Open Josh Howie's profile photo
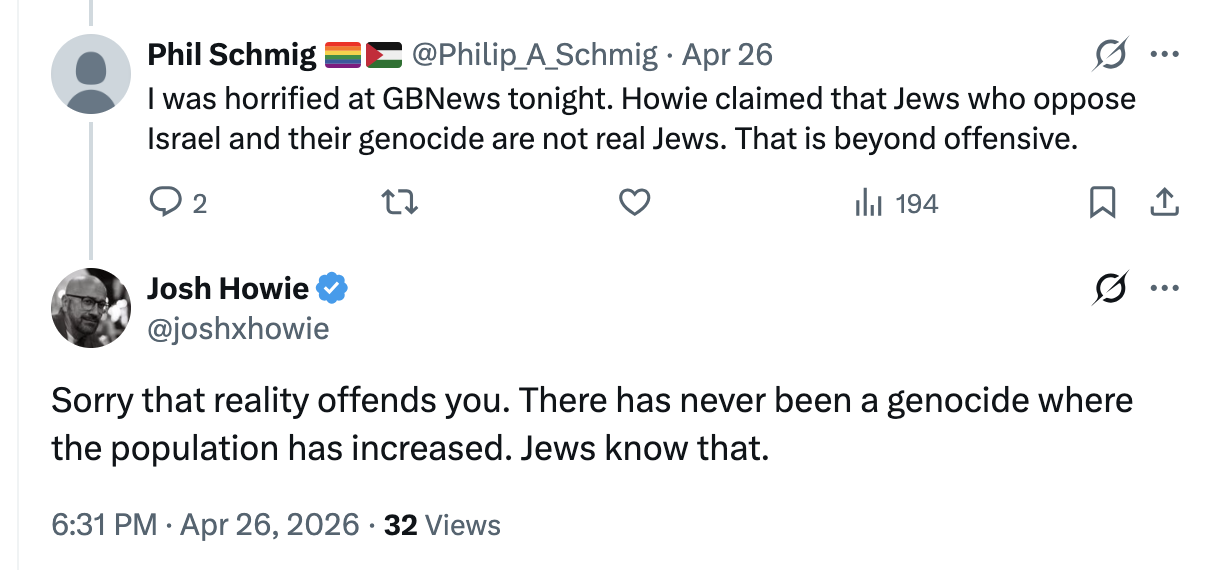 click(x=91, y=308)
